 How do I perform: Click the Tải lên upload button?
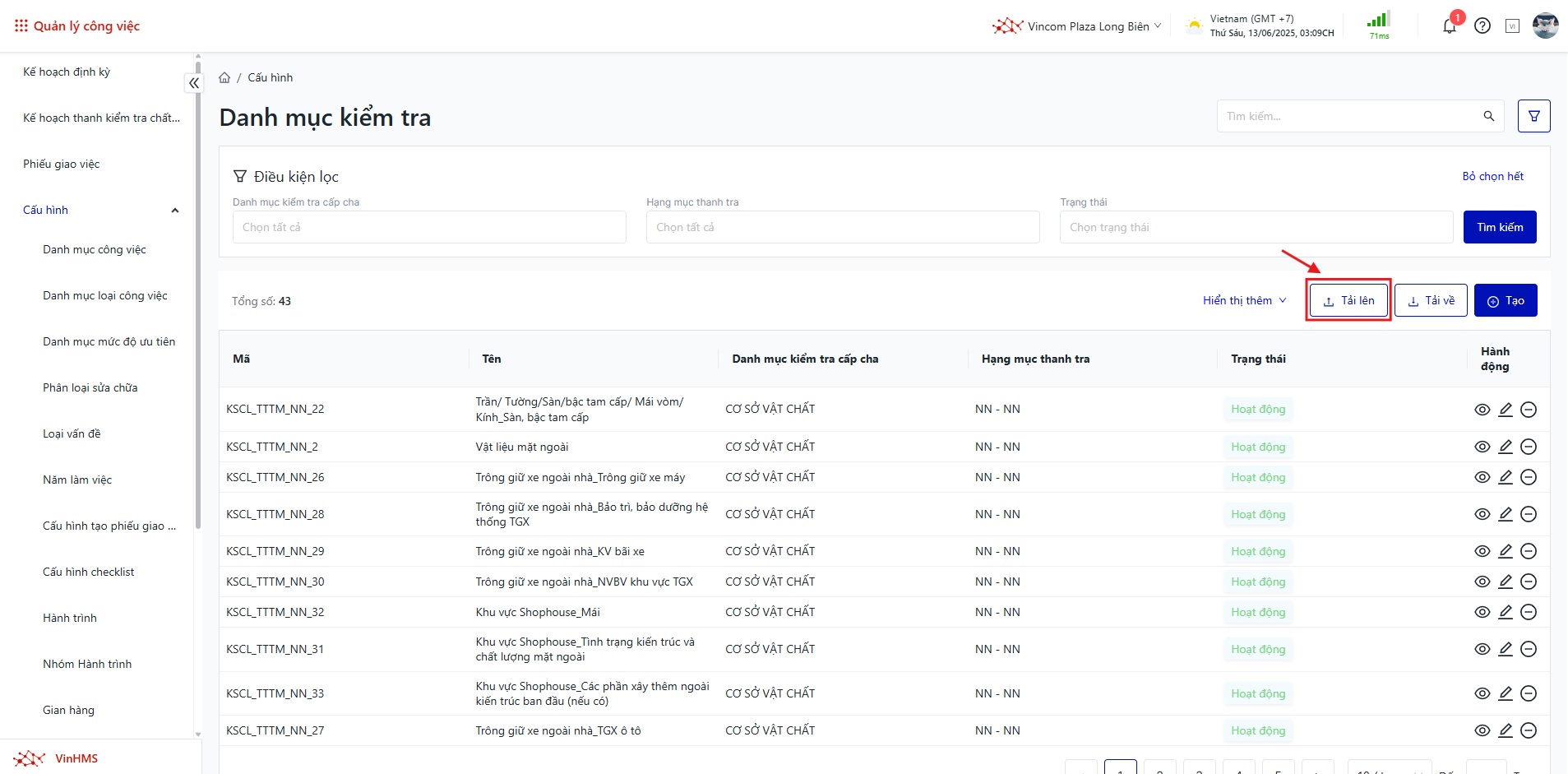coord(1348,300)
